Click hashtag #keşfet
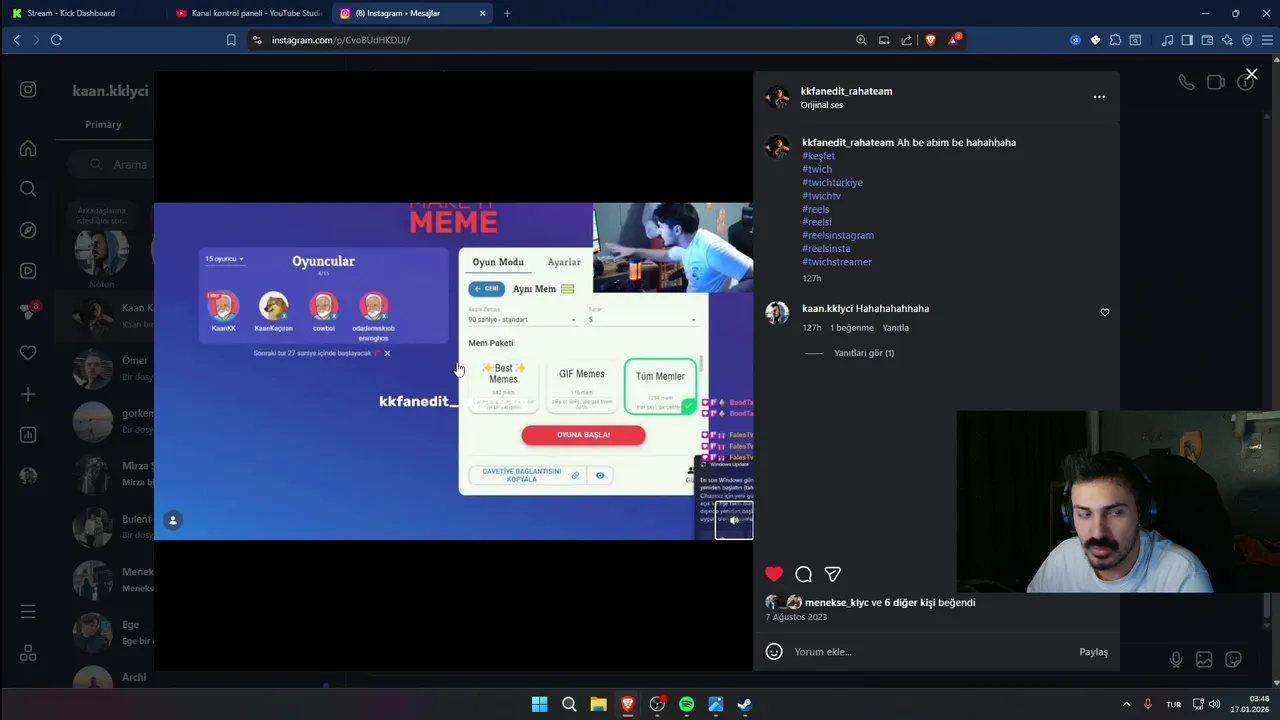The image size is (1280, 720). [818, 156]
